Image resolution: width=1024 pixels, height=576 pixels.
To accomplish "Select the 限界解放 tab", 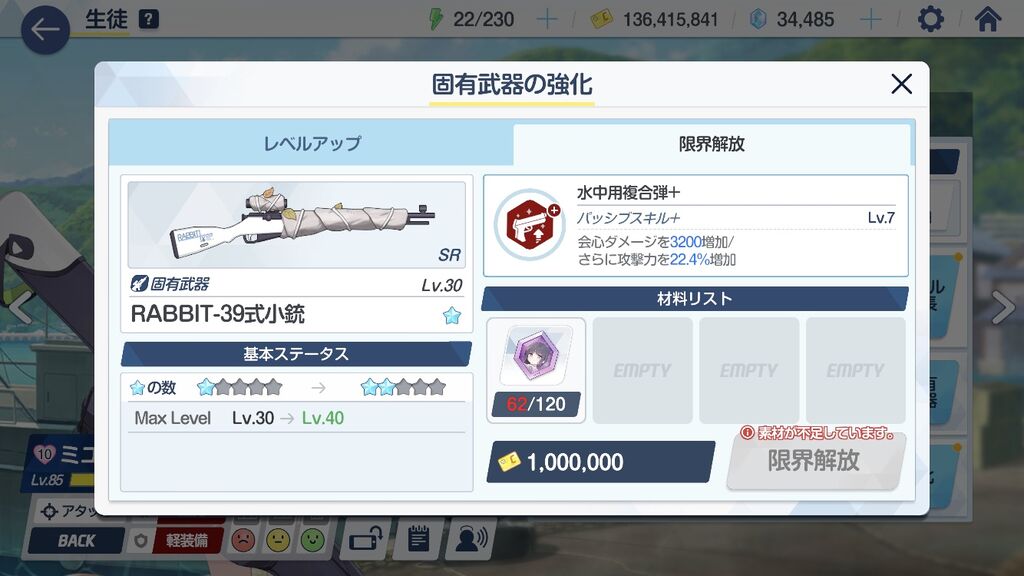I will pos(711,144).
